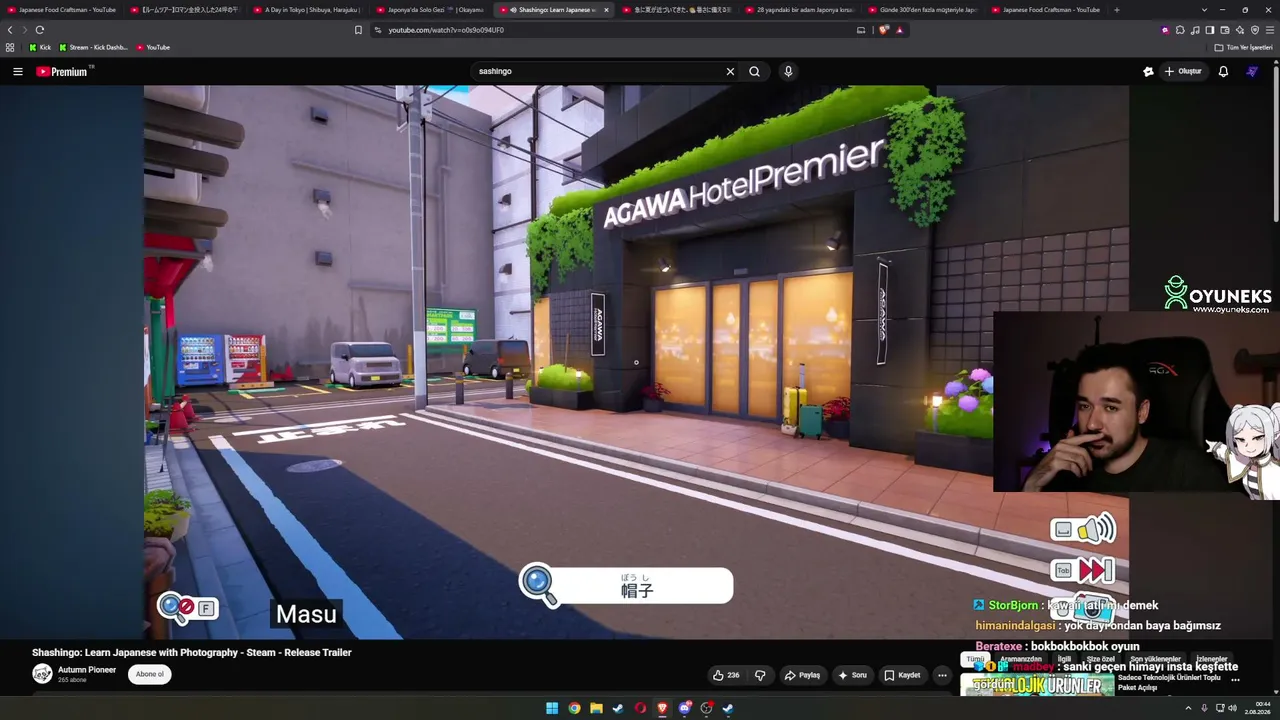Open the Oluştur create button

(1182, 72)
